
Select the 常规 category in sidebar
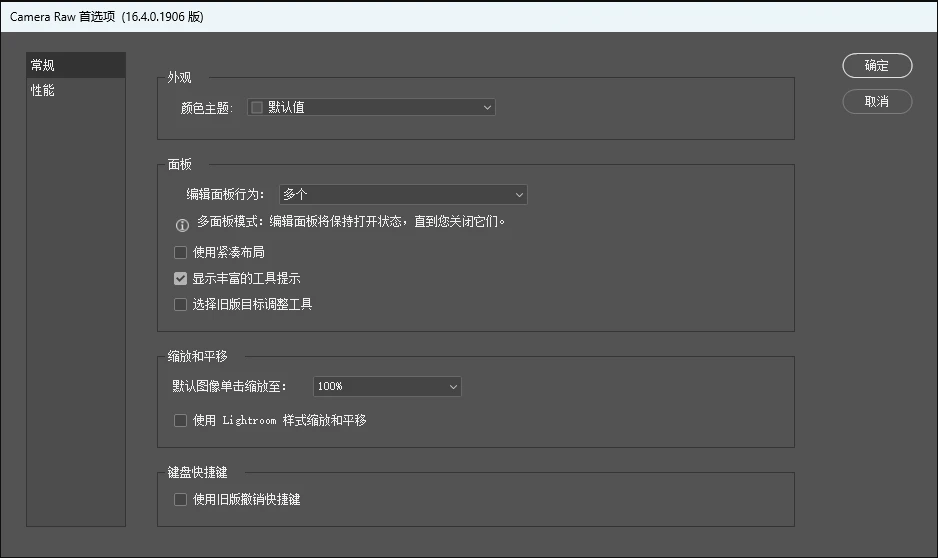pyautogui.click(x=76, y=65)
